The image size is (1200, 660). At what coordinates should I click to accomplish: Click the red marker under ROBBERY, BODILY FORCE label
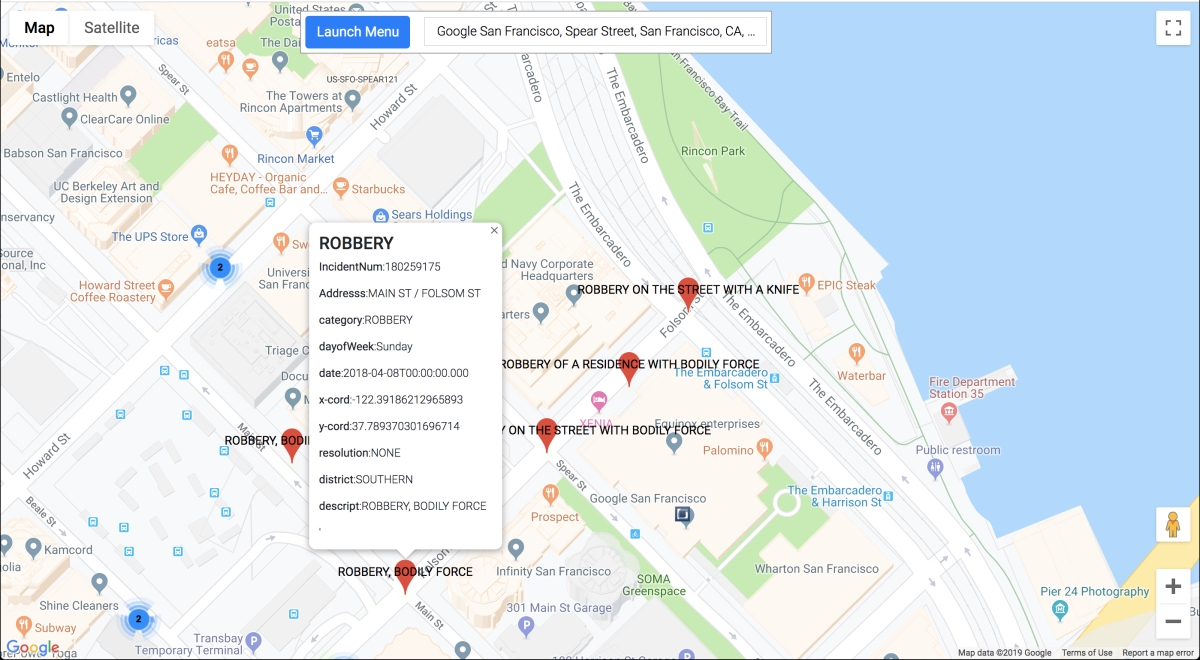[x=405, y=578]
